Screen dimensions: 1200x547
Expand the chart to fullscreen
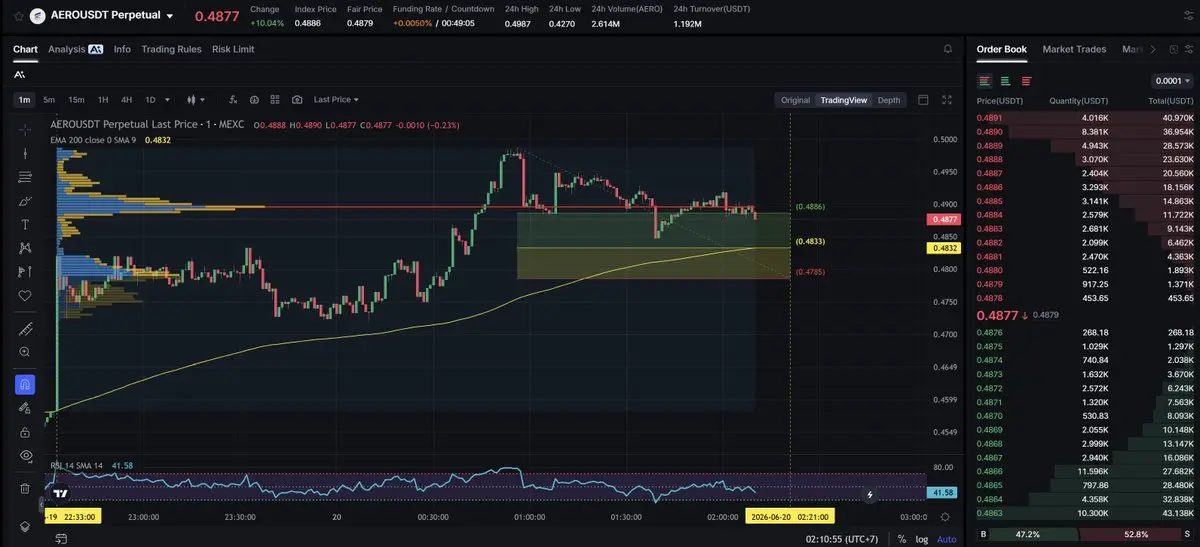point(947,100)
